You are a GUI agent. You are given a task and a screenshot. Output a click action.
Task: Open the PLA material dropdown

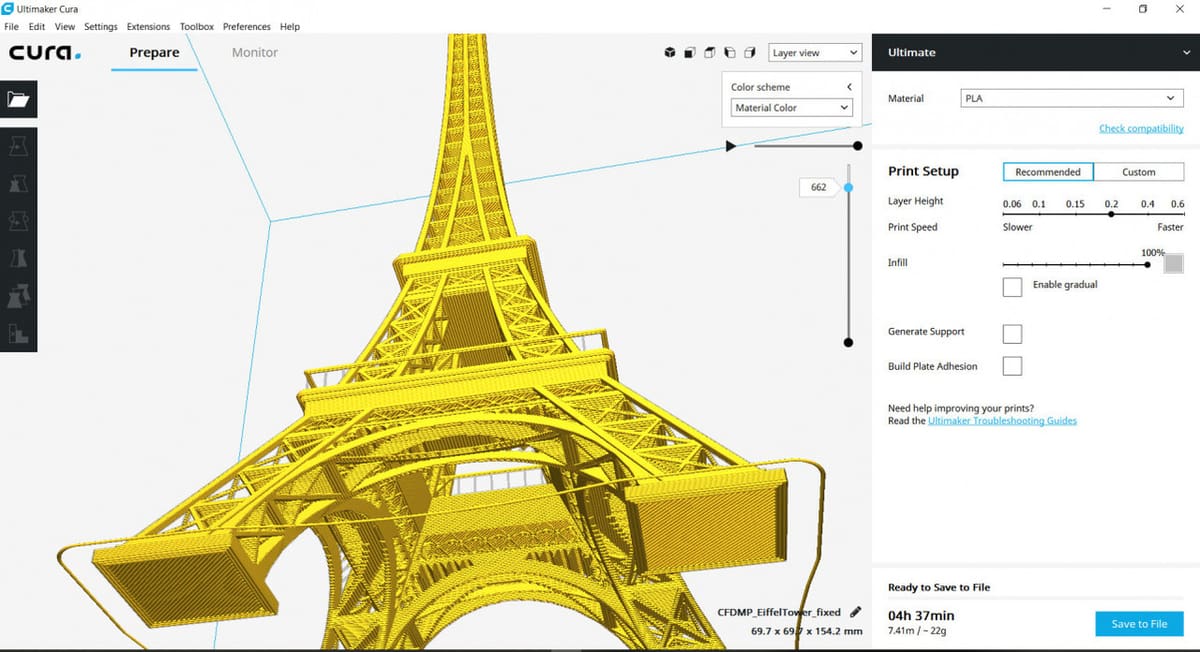click(x=1072, y=98)
